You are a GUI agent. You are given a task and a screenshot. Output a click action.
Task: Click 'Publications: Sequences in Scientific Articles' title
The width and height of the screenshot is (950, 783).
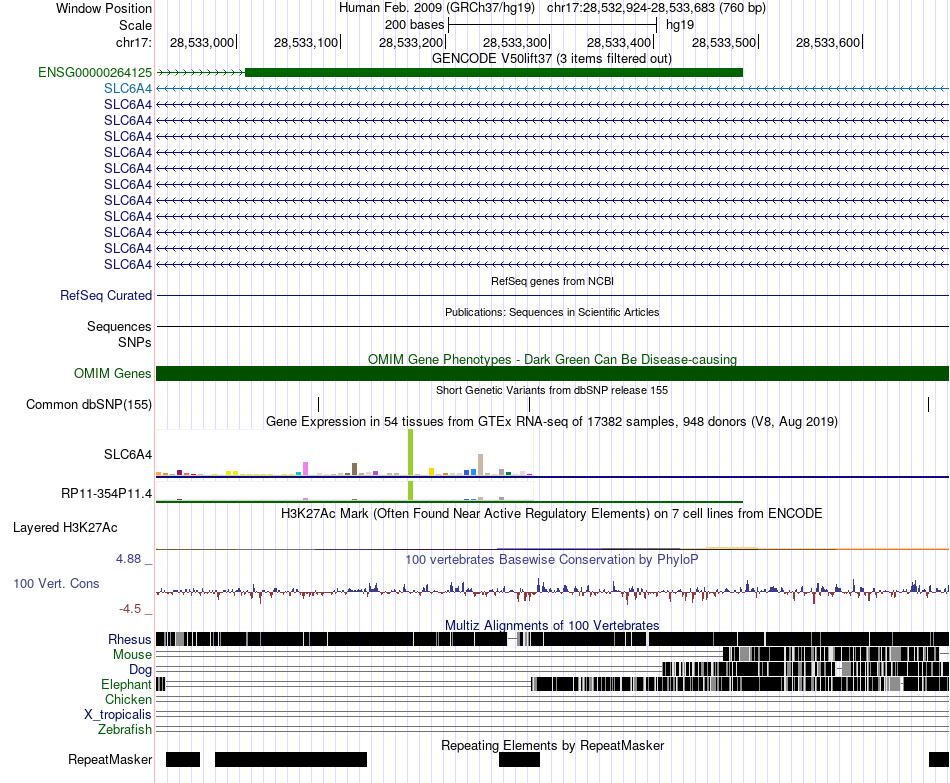pyautogui.click(x=552, y=312)
